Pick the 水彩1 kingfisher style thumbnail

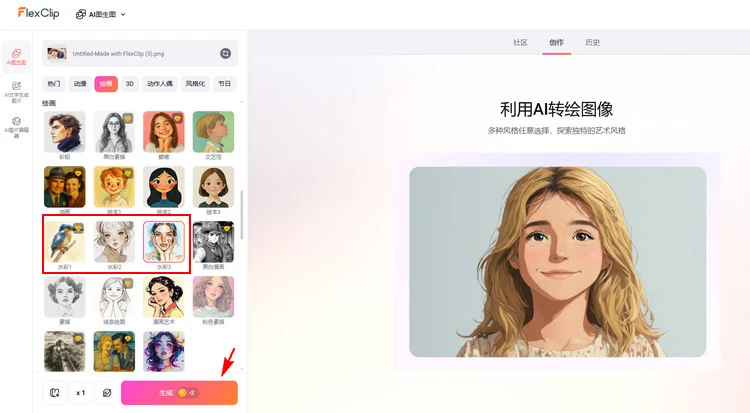(x=63, y=241)
